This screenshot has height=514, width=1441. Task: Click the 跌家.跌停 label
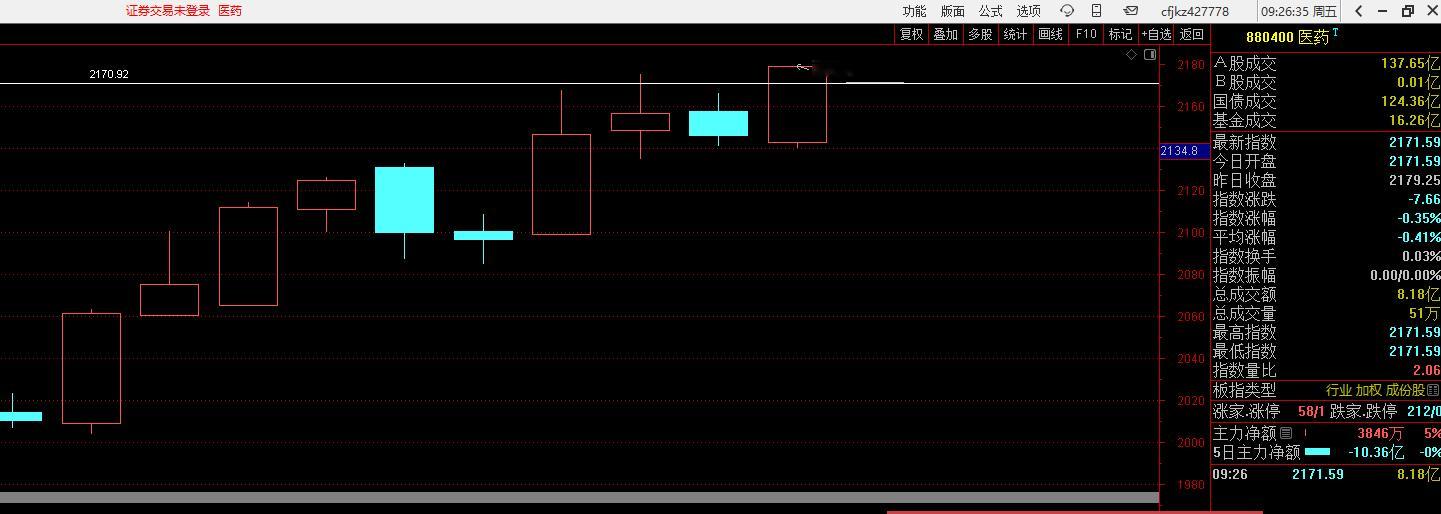point(1363,411)
